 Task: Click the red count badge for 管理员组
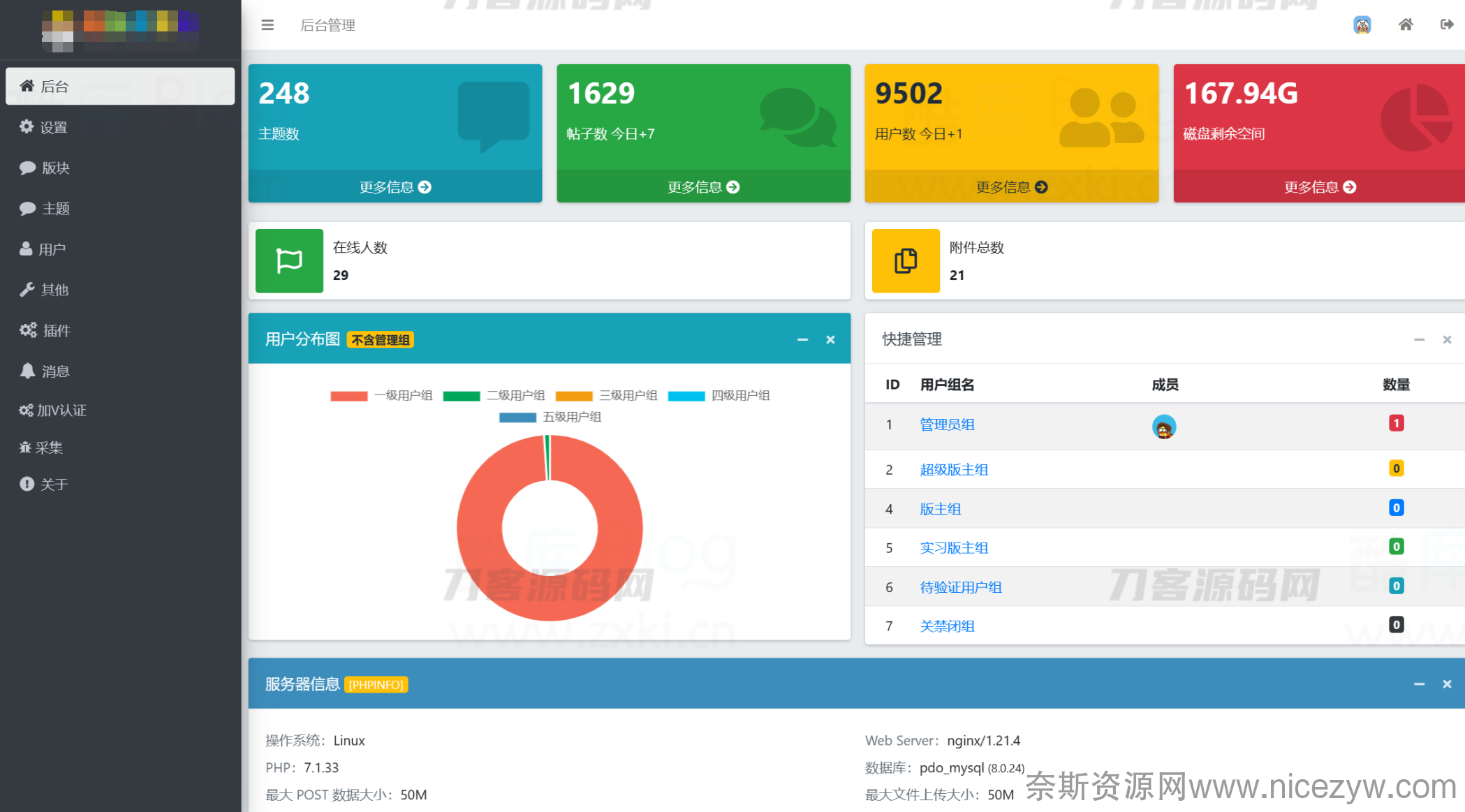coord(1396,423)
